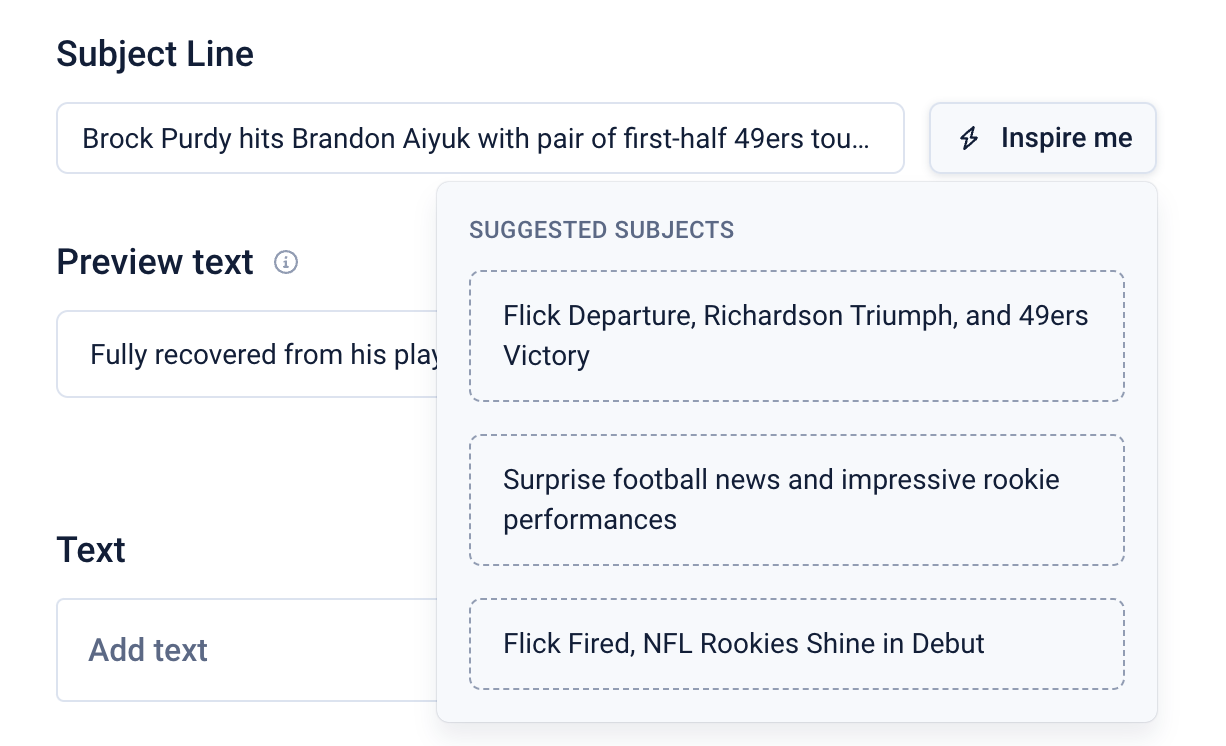Click the "Text" section heading
The width and height of the screenshot is (1226, 746).
click(91, 550)
